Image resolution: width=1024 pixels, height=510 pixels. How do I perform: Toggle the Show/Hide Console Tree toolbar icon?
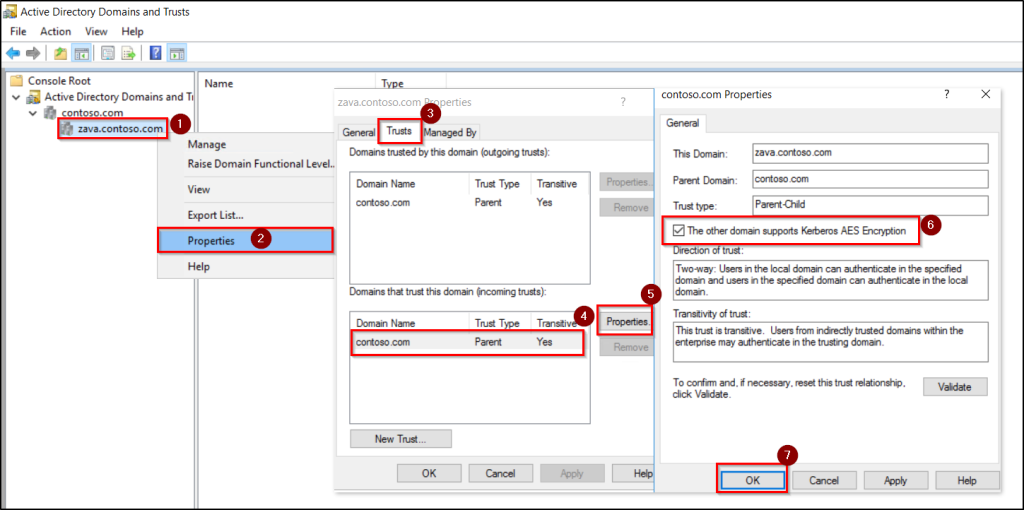(x=81, y=54)
